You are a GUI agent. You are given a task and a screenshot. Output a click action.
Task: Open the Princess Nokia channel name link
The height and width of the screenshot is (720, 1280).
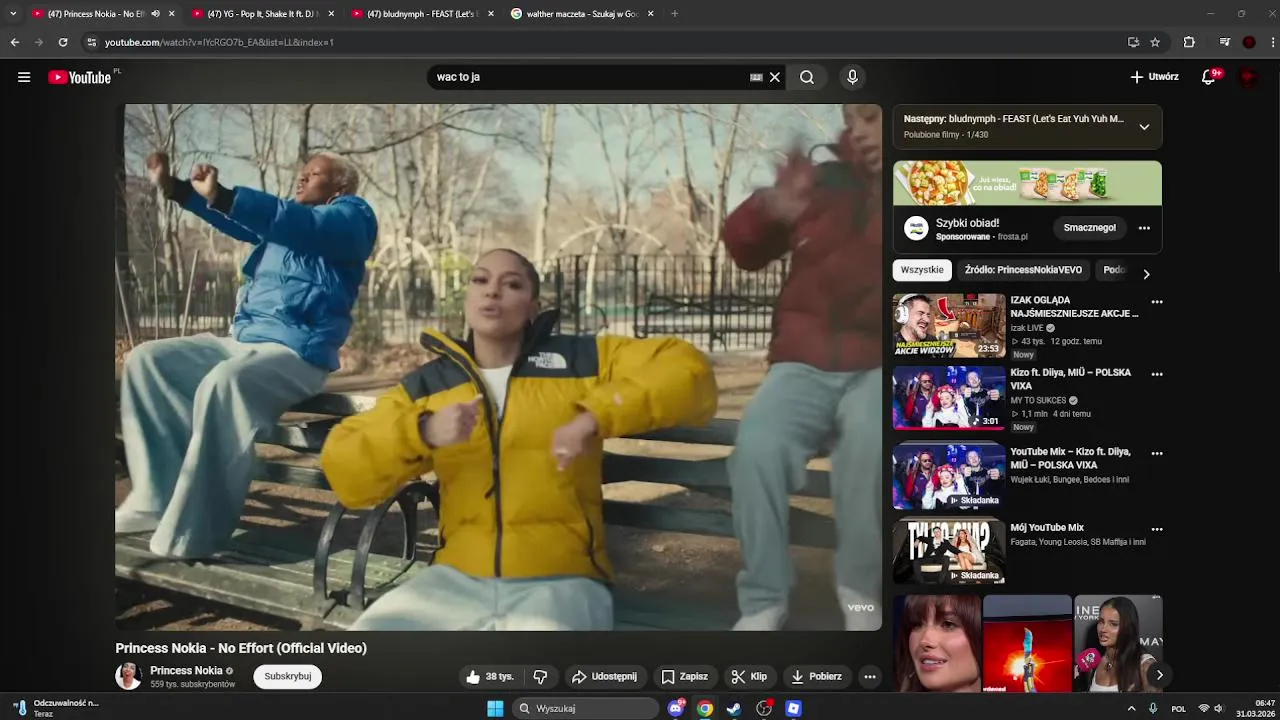tap(186, 671)
